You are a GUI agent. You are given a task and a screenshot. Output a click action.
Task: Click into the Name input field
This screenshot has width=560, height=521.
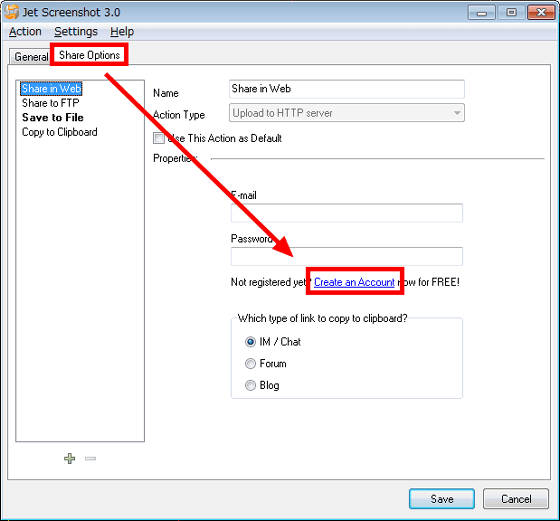click(x=346, y=89)
